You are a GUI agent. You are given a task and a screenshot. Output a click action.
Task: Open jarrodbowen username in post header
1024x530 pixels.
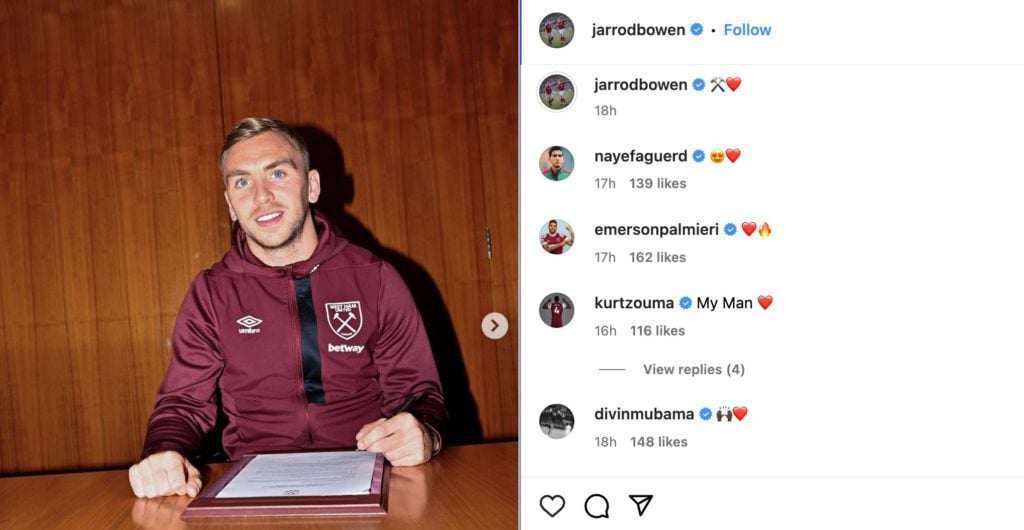638,30
